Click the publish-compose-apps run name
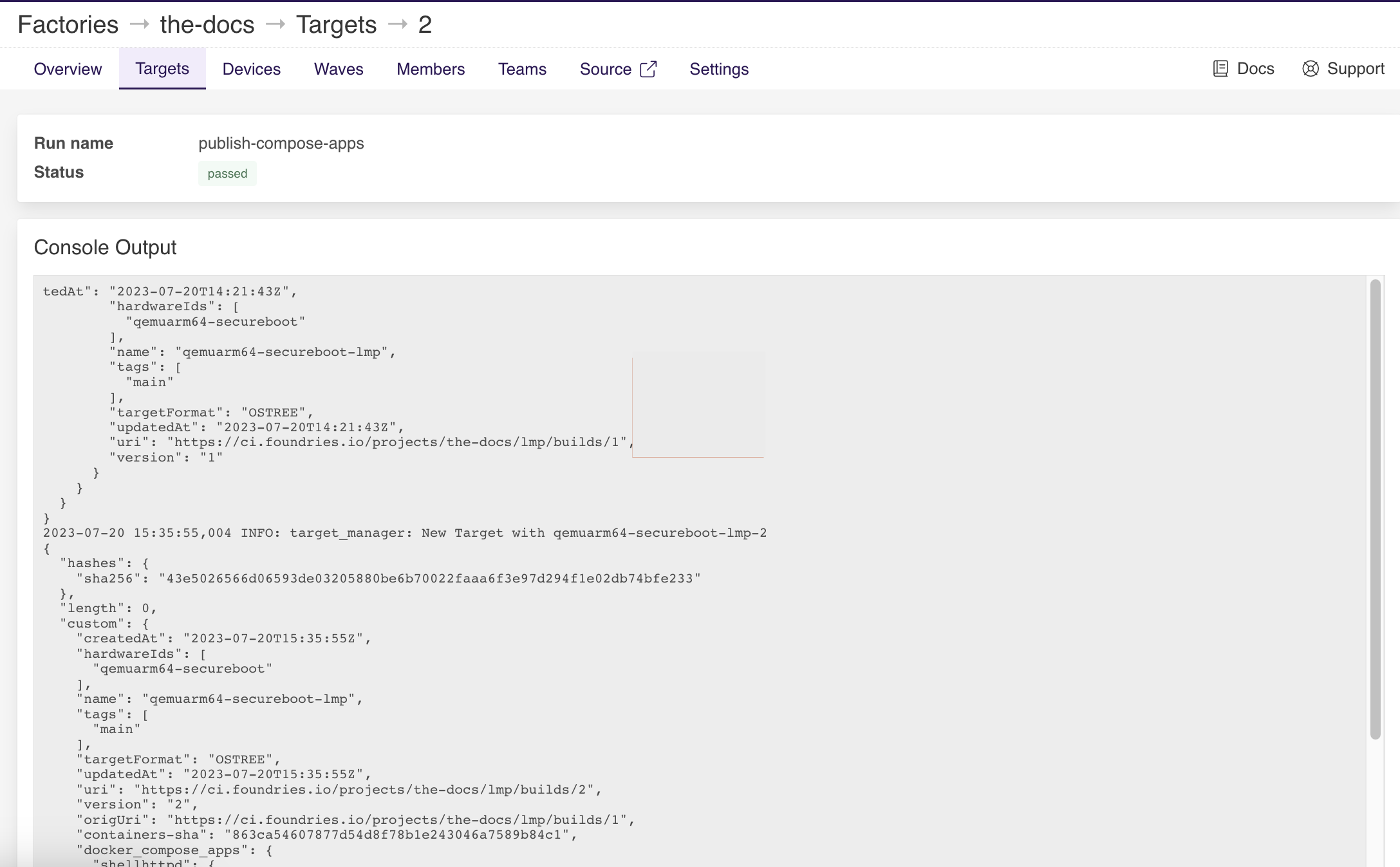Image resolution: width=1400 pixels, height=867 pixels. [281, 143]
